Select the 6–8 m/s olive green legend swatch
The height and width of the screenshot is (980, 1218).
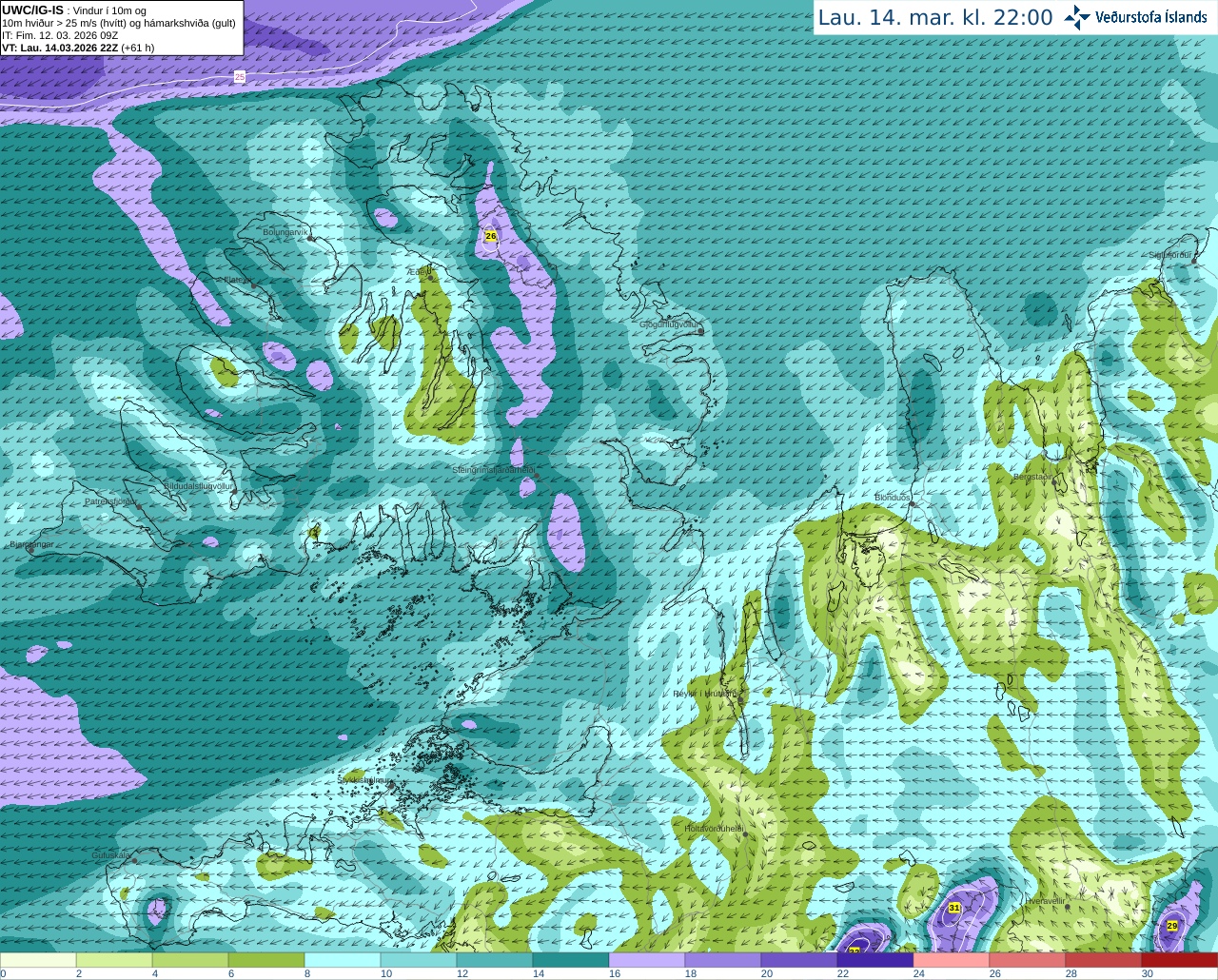point(266,960)
